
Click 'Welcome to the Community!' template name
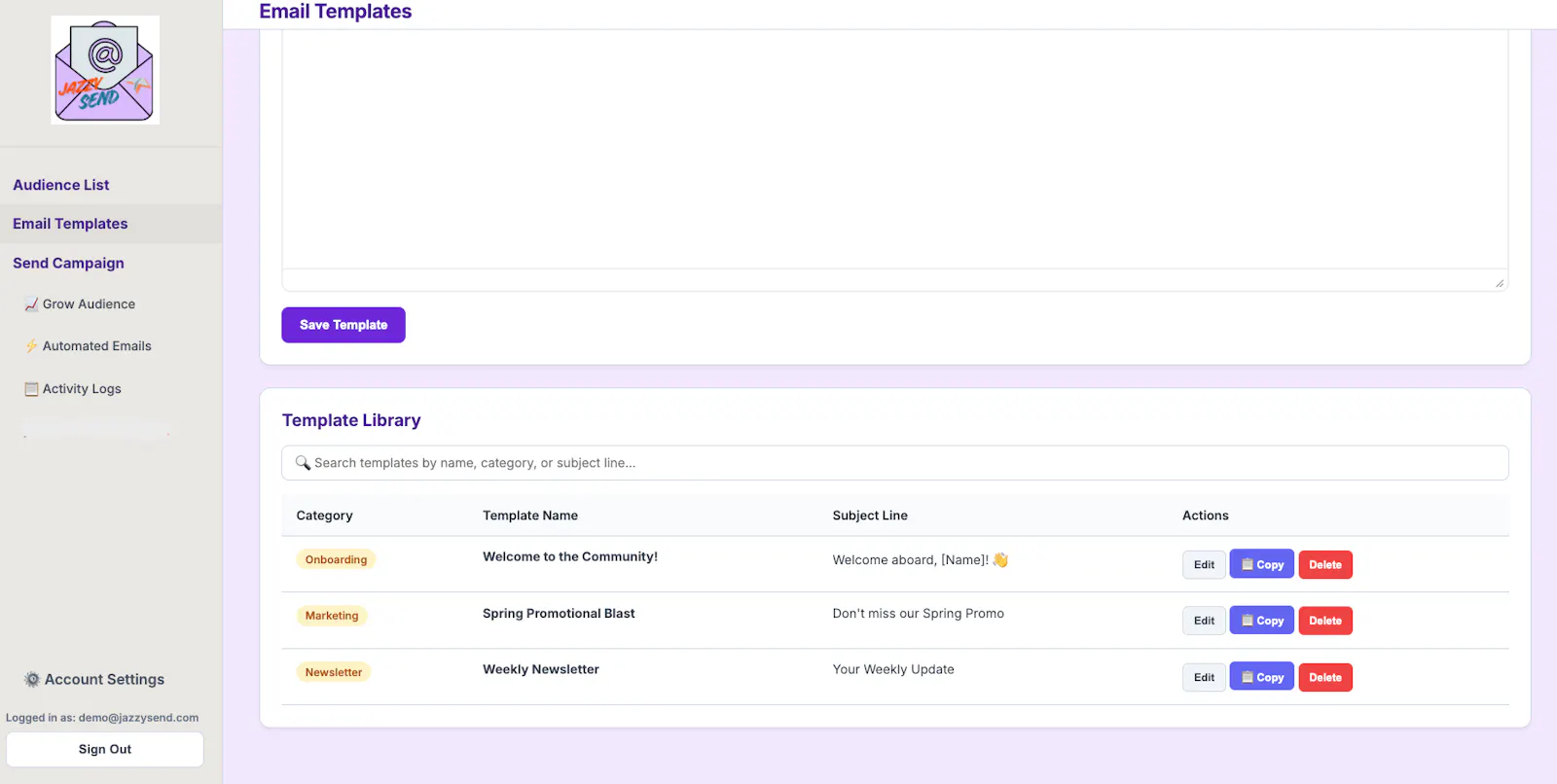coord(570,556)
